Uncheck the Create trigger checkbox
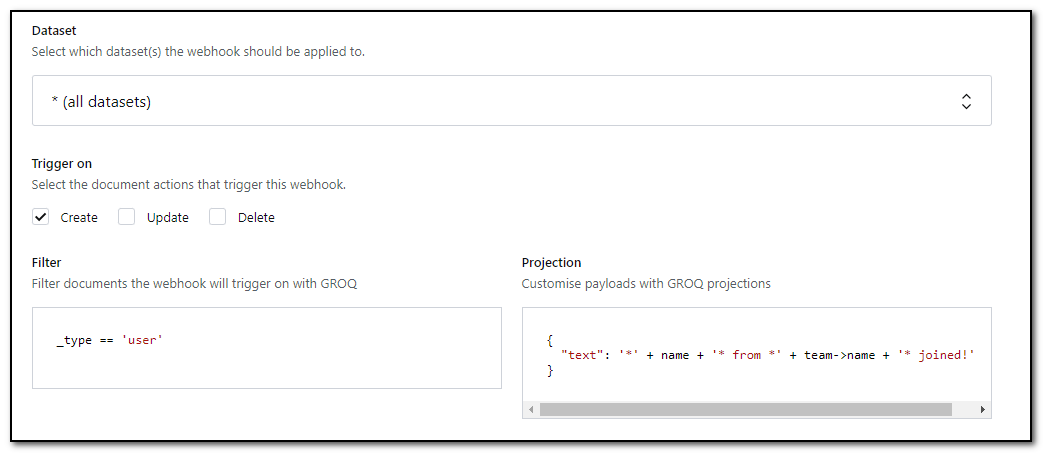This screenshot has width=1043, height=453. (x=41, y=217)
